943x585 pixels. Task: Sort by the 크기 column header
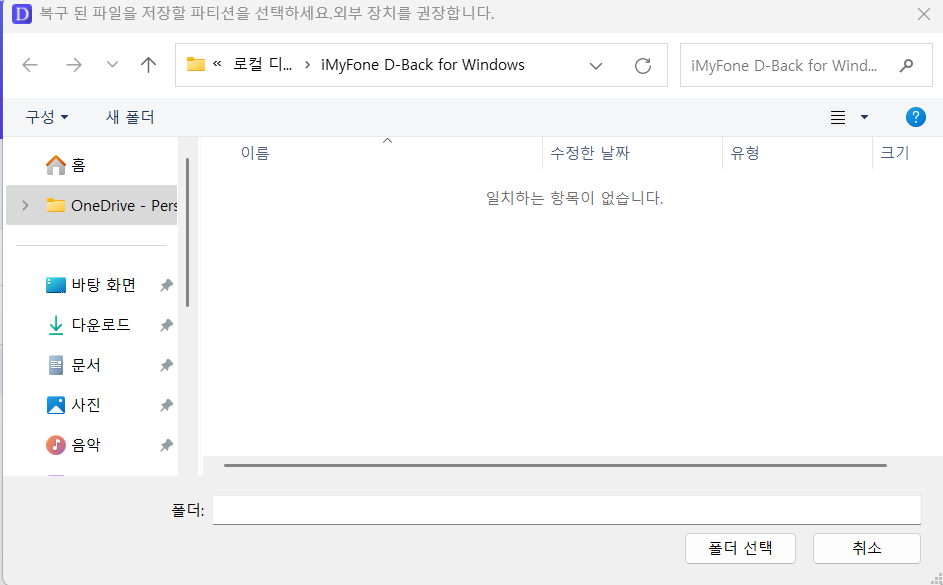908,153
